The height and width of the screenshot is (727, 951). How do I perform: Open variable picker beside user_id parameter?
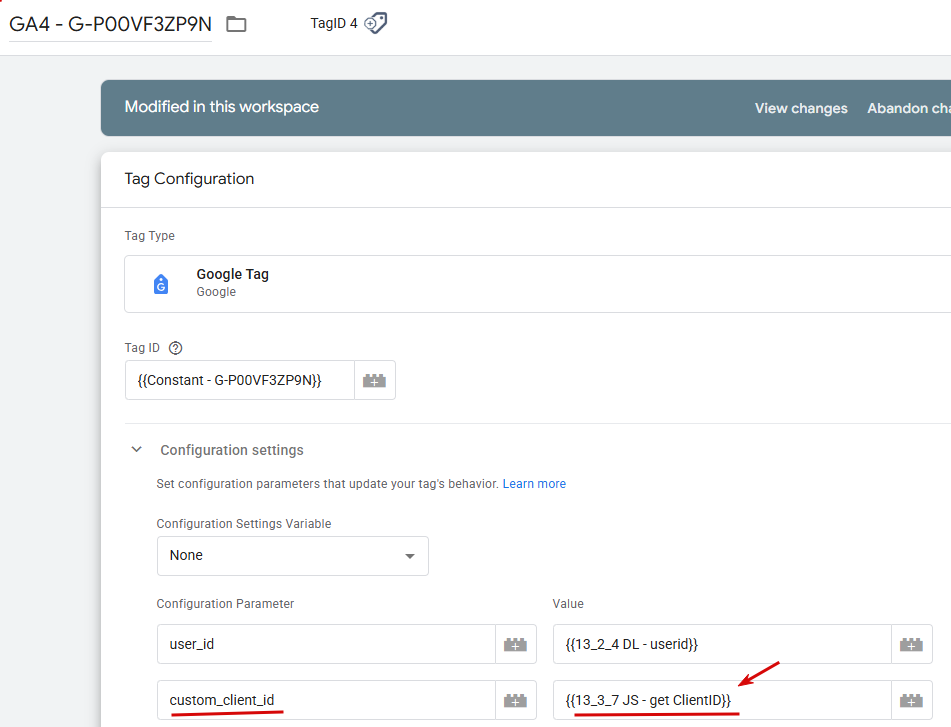[515, 645]
